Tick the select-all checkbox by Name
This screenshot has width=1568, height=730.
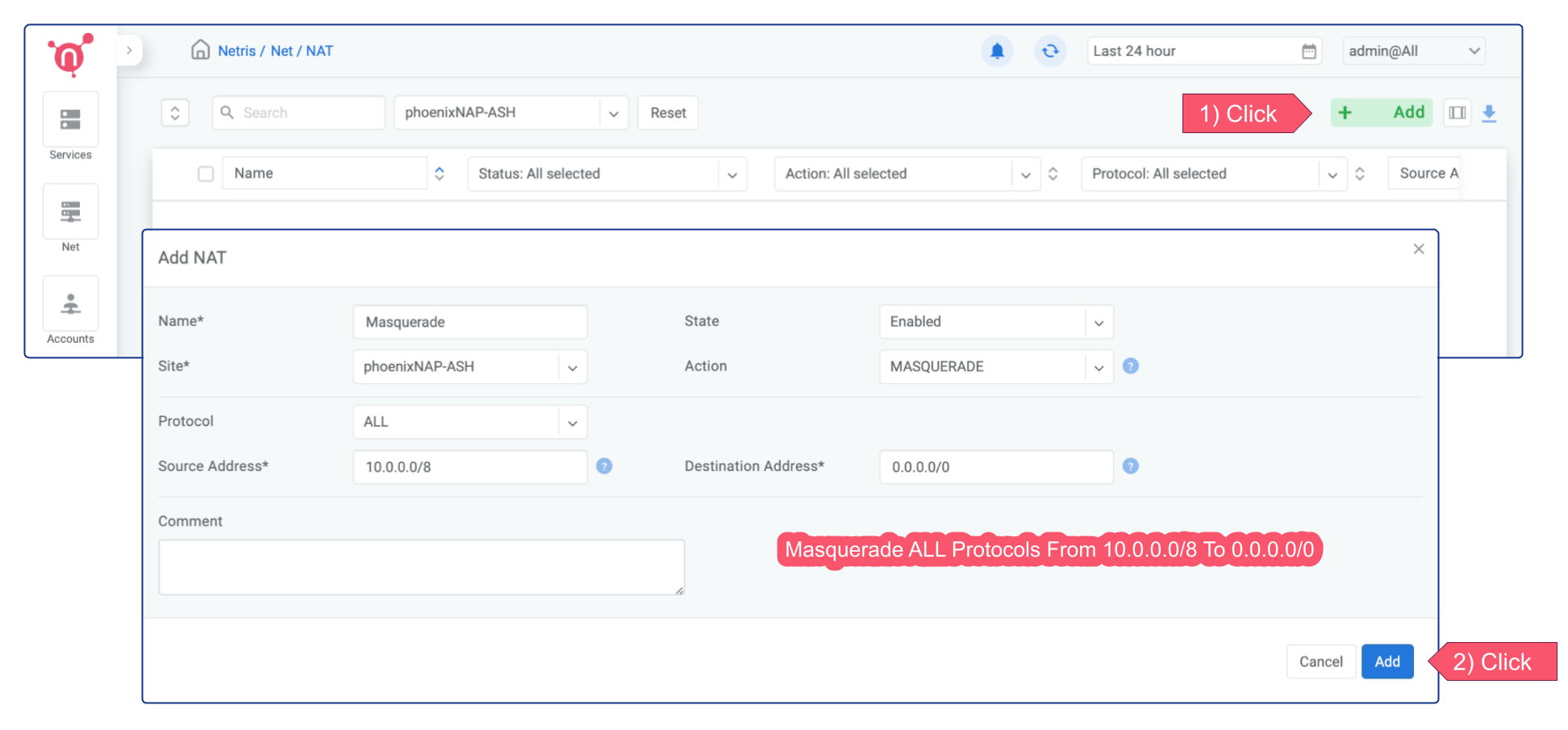click(206, 173)
